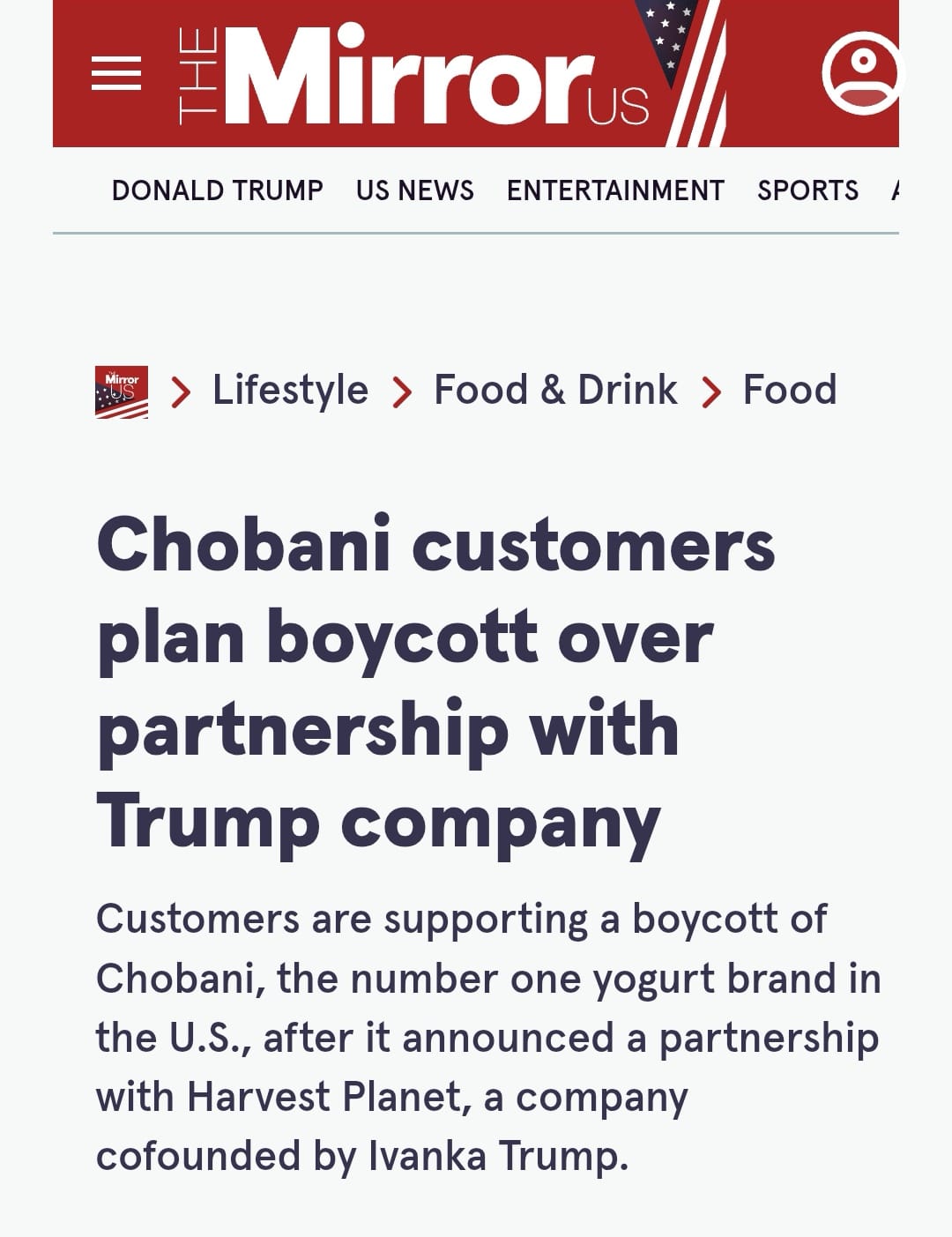Click the chevron before Lifestyle breadcrumb
This screenshot has height=1237, width=952.
(x=181, y=392)
